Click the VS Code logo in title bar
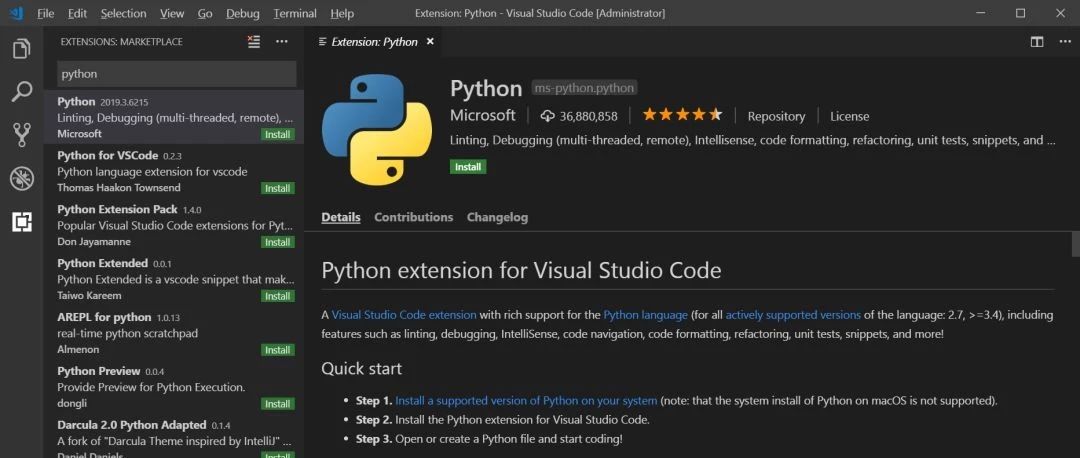The height and width of the screenshot is (458, 1080). (17, 13)
